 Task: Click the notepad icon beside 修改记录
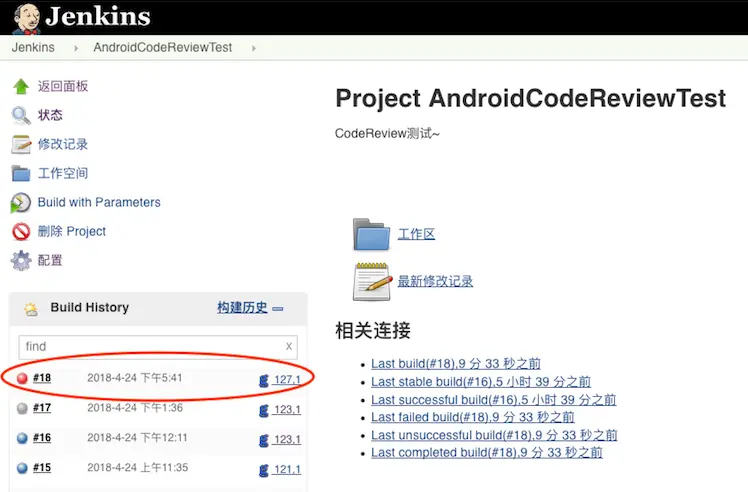pos(21,145)
